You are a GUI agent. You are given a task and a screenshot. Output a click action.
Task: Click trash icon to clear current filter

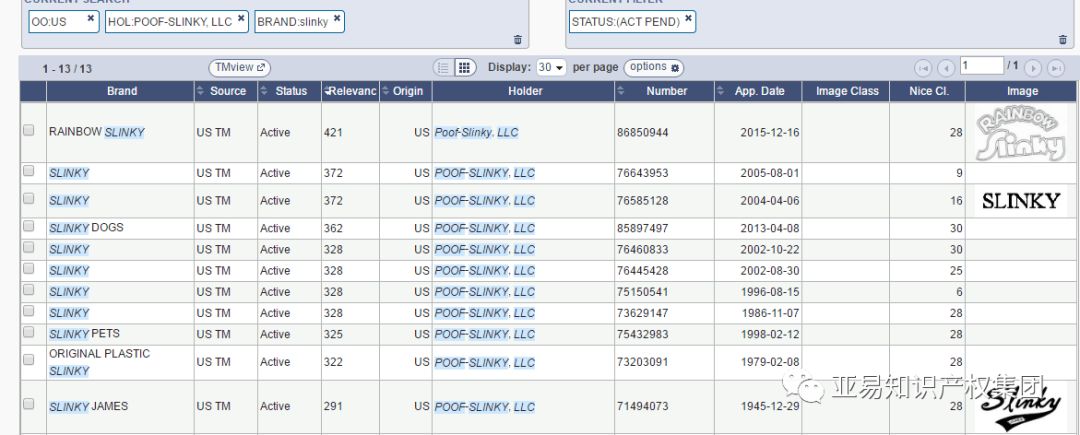[x=1062, y=39]
